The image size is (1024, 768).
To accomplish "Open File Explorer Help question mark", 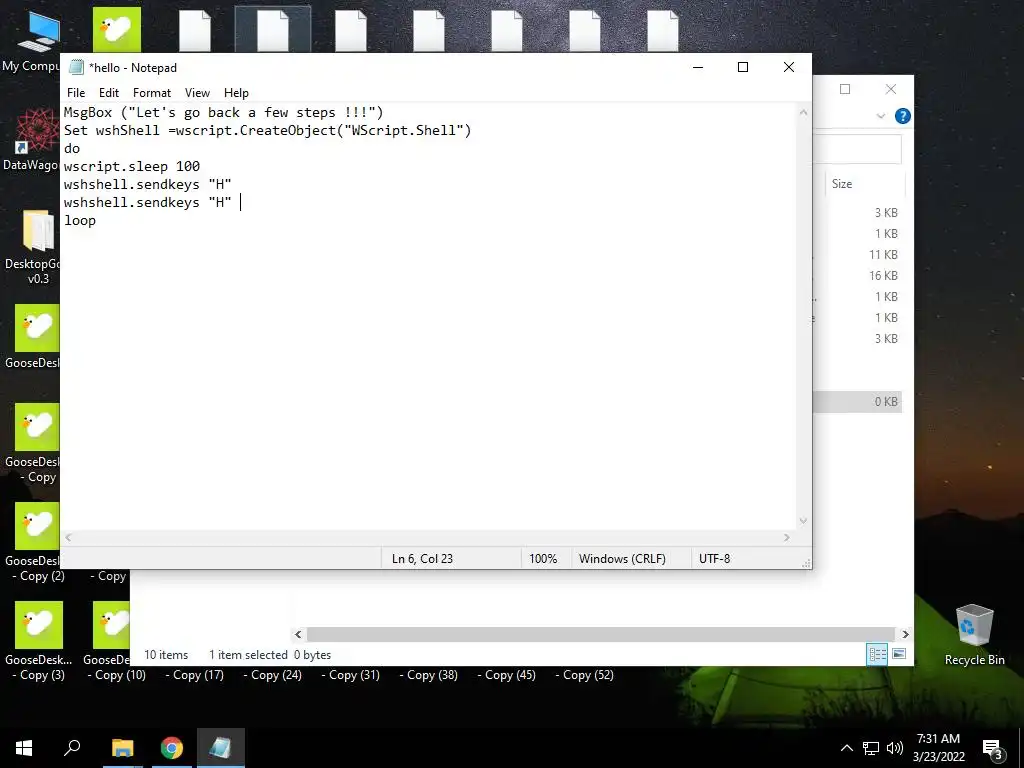I will click(x=903, y=116).
